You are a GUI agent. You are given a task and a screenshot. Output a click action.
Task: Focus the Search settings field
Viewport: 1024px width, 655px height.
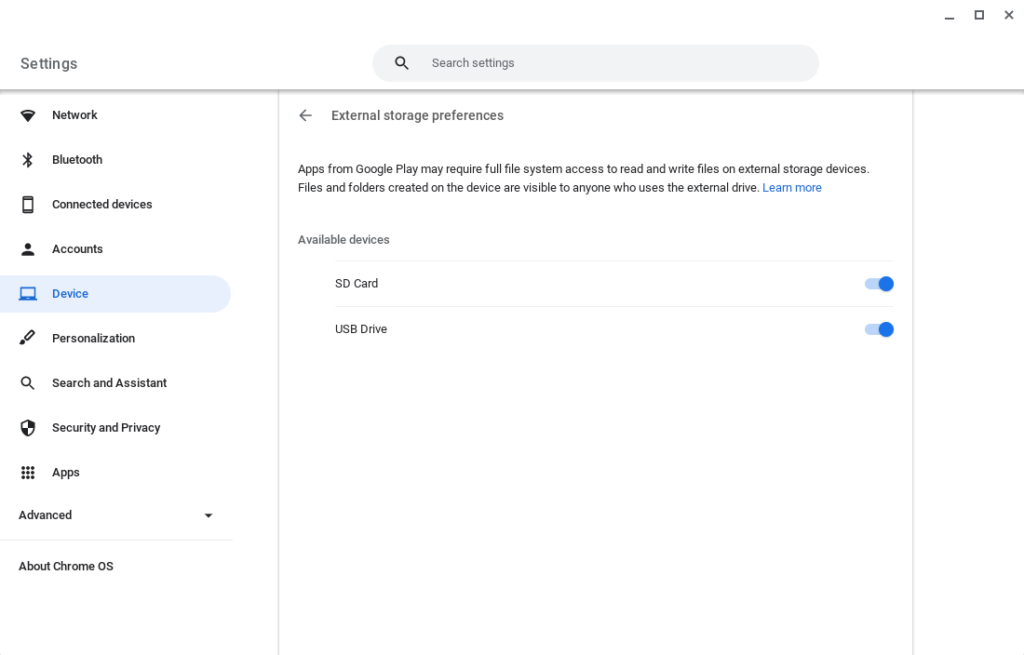click(x=596, y=63)
